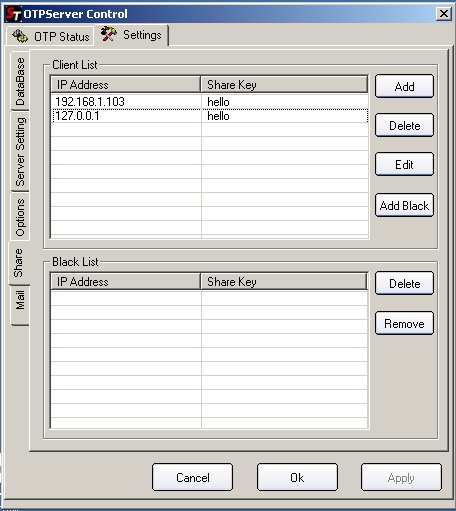Click the Remove button

(404, 323)
